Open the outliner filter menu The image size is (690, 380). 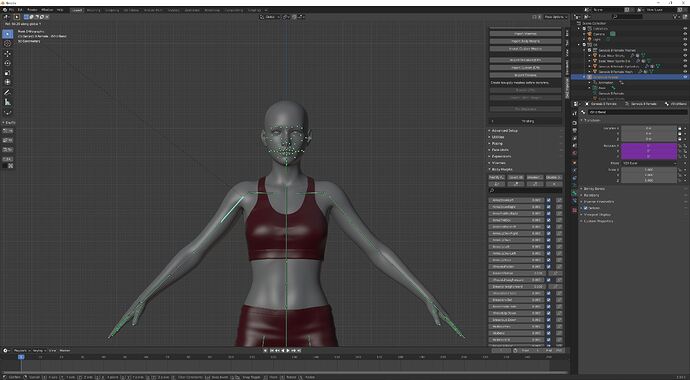(676, 17)
